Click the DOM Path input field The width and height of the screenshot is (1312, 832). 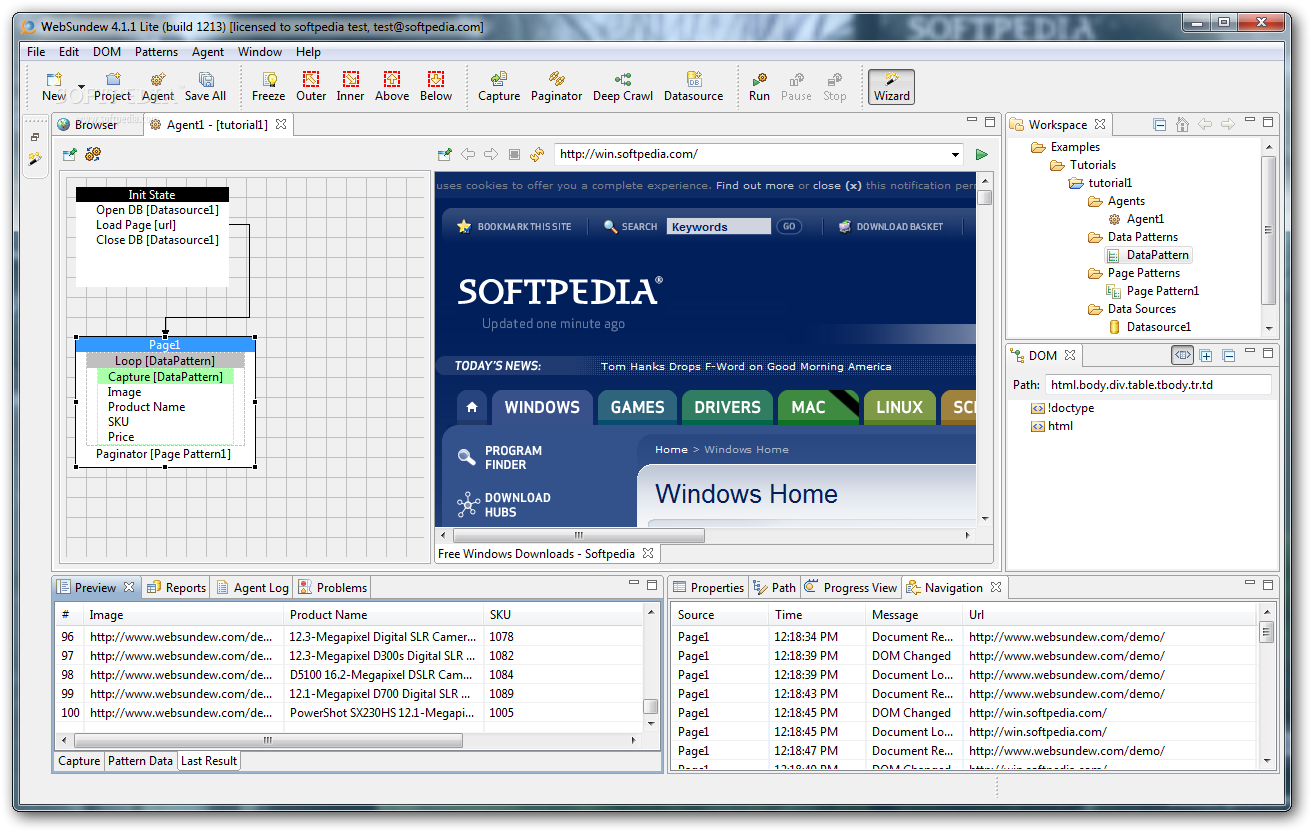click(1158, 384)
